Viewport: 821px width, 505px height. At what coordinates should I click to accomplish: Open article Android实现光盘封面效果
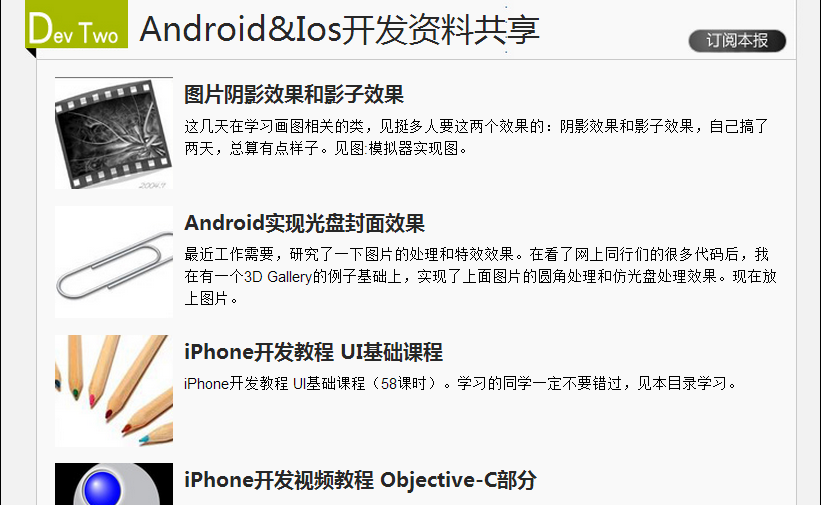coord(304,224)
